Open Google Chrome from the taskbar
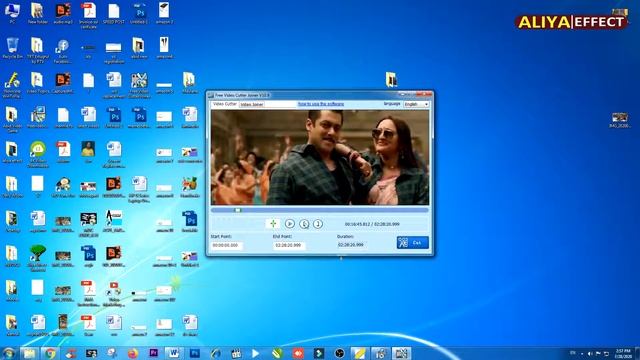640x360 pixels. click(50, 353)
